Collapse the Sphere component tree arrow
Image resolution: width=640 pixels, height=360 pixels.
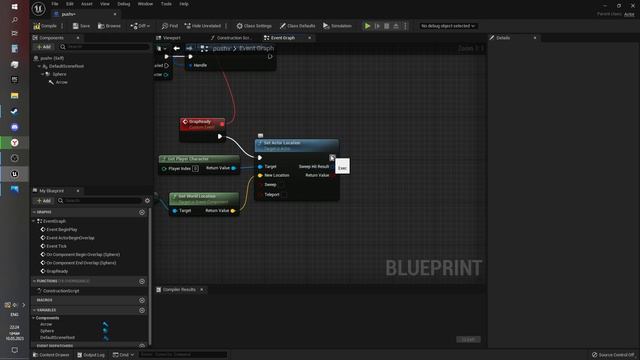pyautogui.click(x=42, y=74)
